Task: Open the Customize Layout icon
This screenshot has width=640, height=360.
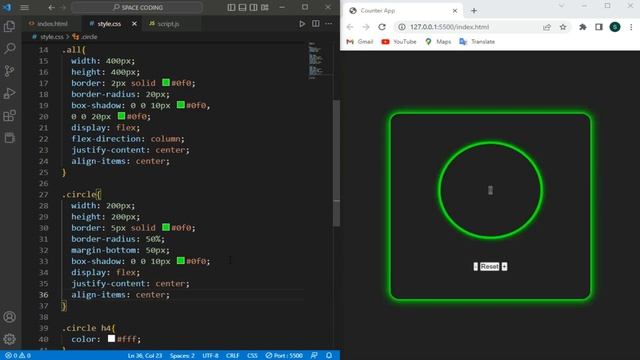Action: coord(265,7)
